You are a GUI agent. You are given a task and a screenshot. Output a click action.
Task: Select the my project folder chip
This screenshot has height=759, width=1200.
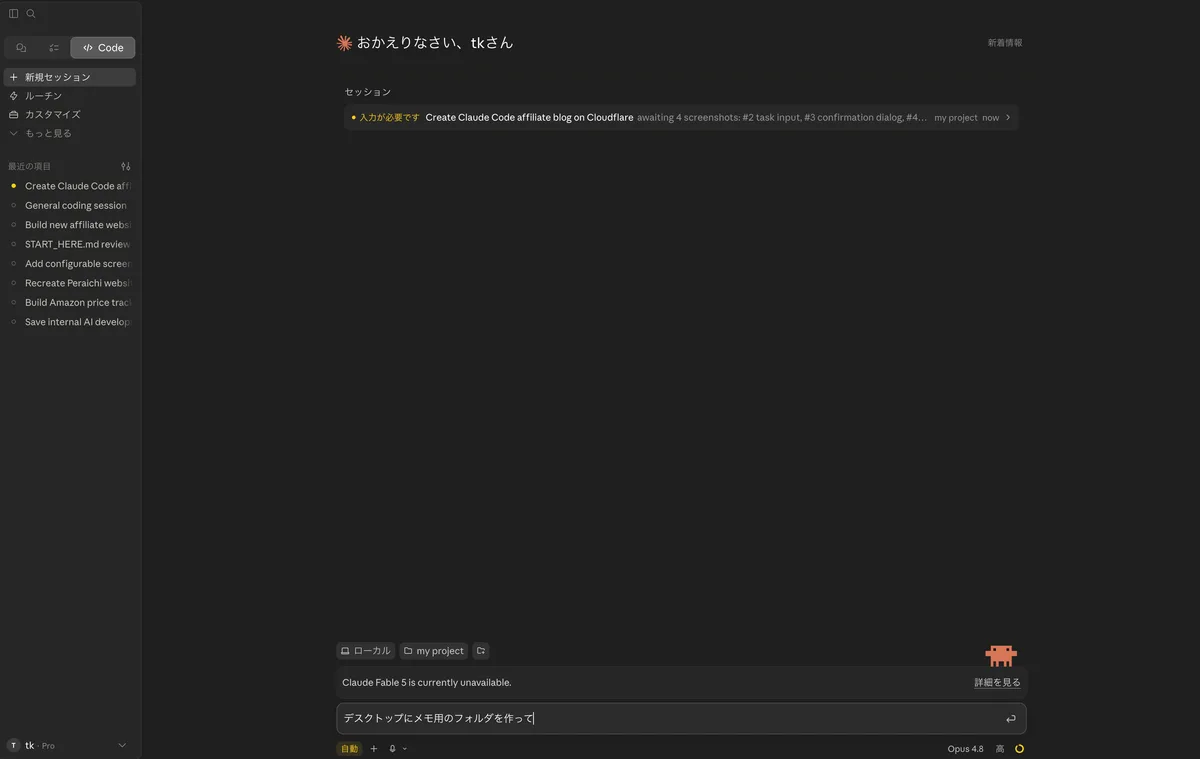point(434,651)
